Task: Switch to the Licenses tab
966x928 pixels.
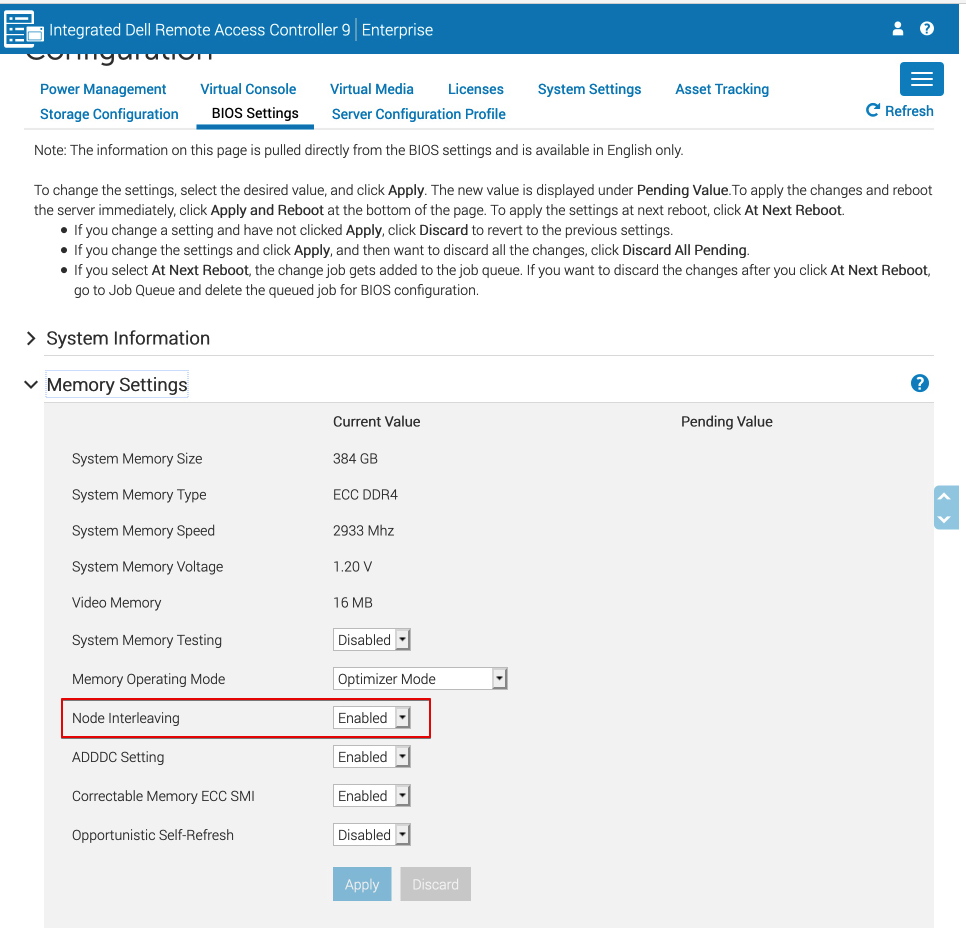Action: tap(476, 89)
